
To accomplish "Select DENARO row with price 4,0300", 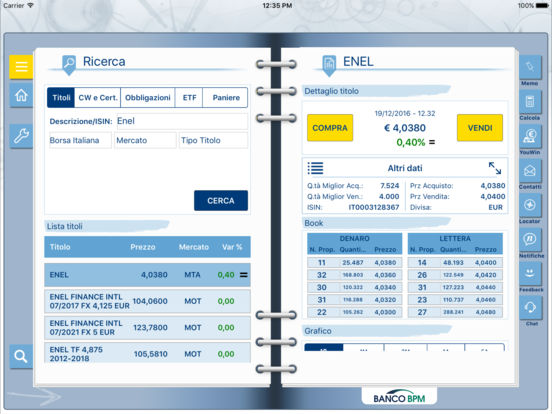I will pos(355,312).
